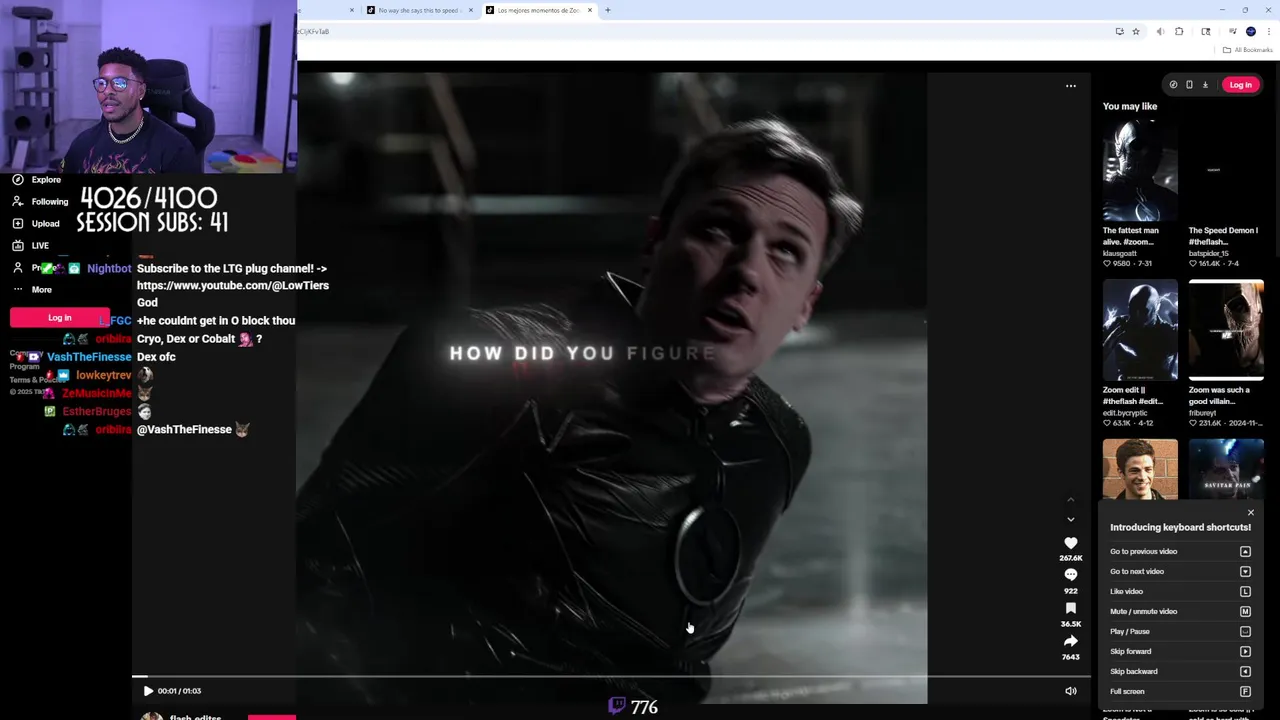
Task: Click Nightbot username in chat
Action: click(109, 269)
